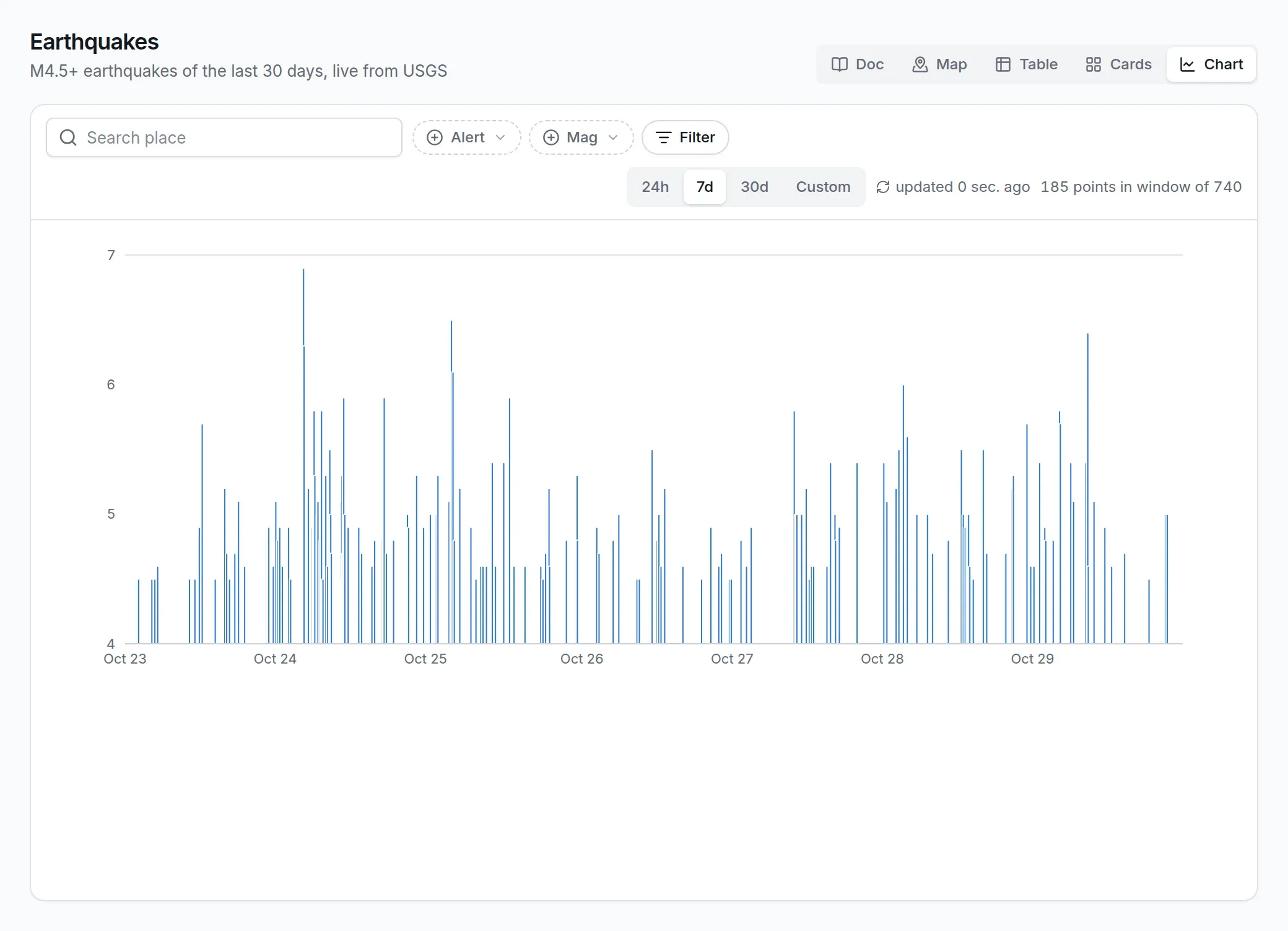Click the four-squares icon on Cards tab
Screen dimensions: 1288x931
coord(1094,64)
